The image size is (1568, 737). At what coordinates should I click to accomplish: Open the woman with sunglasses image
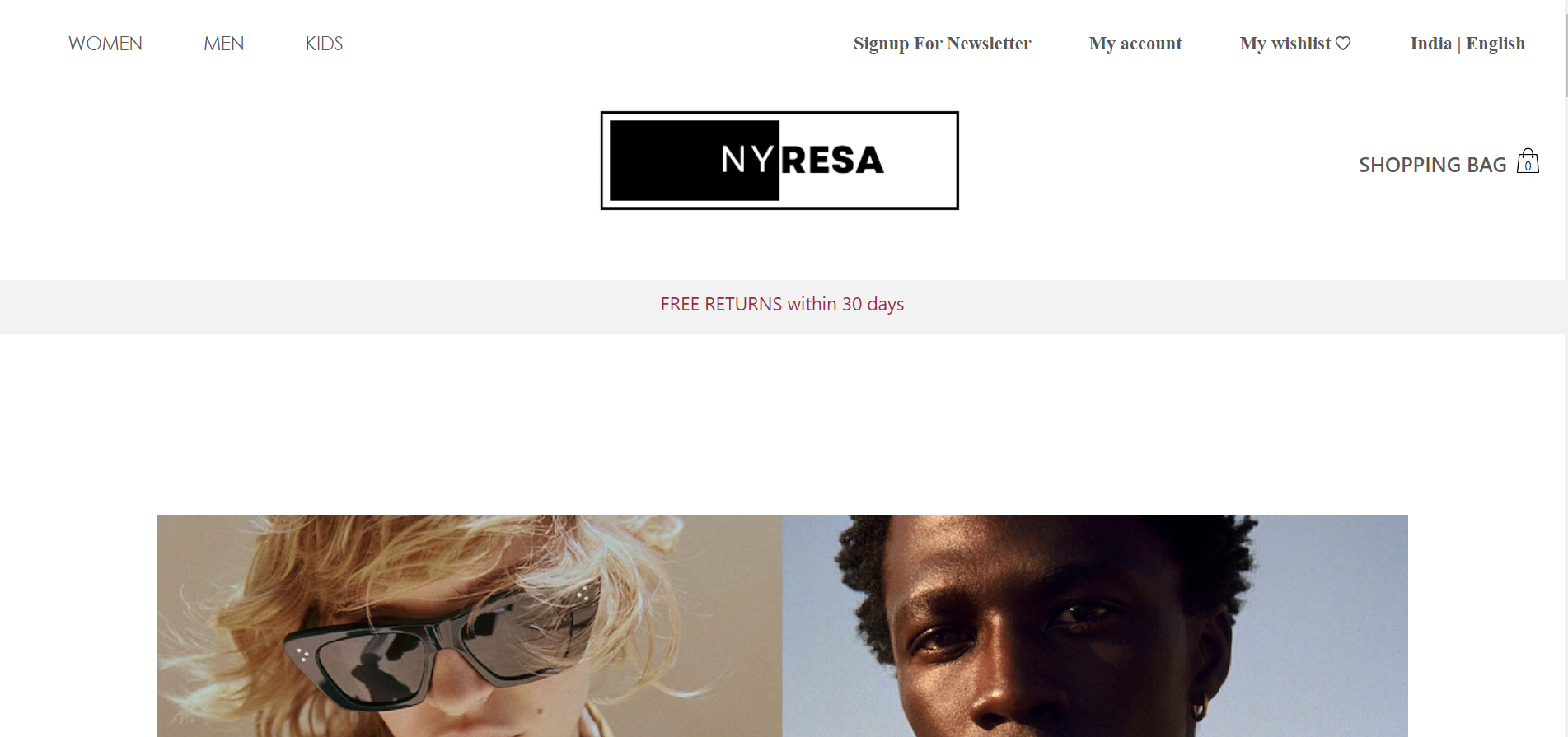469,626
